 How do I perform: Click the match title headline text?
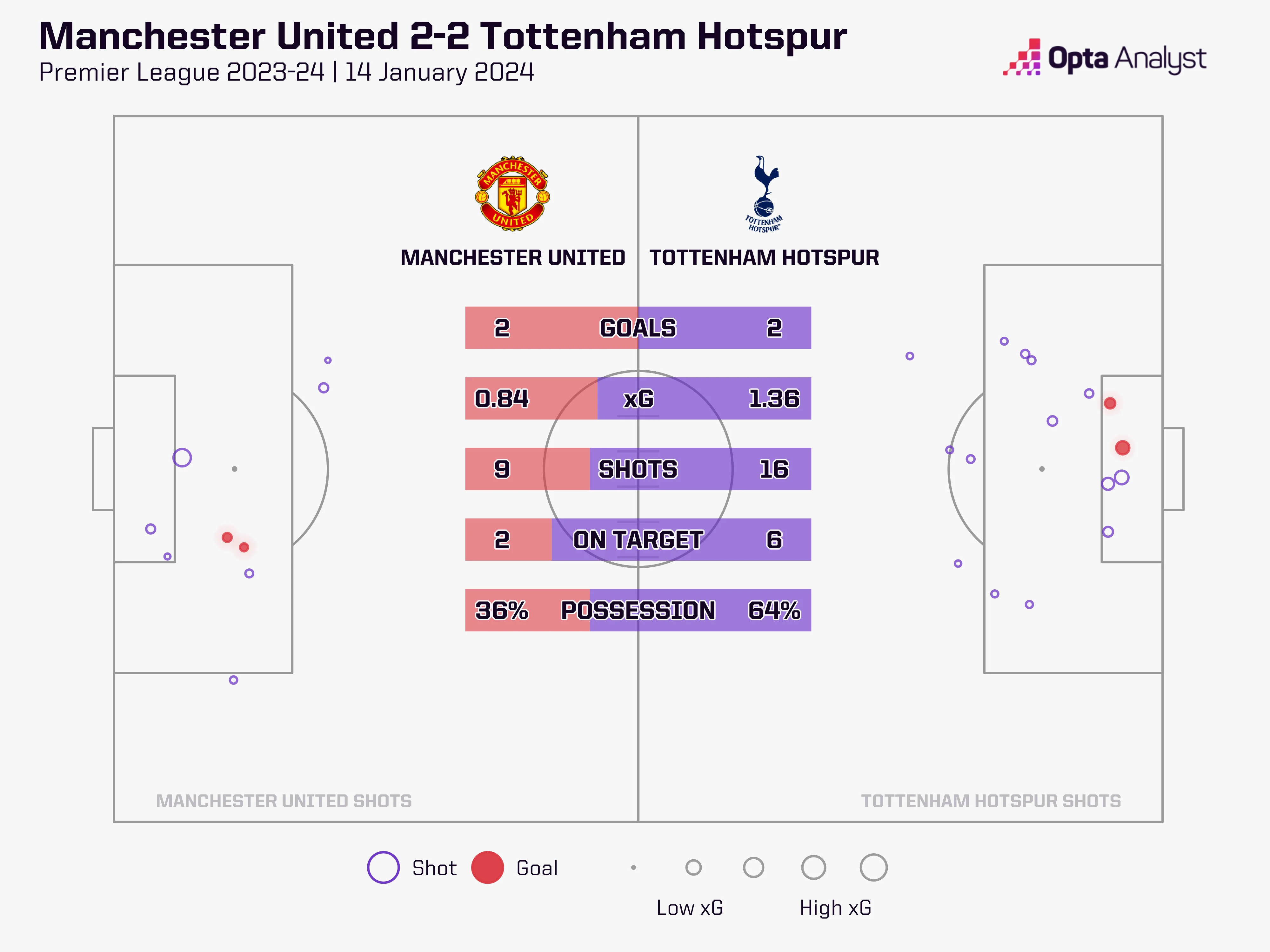tap(443, 37)
